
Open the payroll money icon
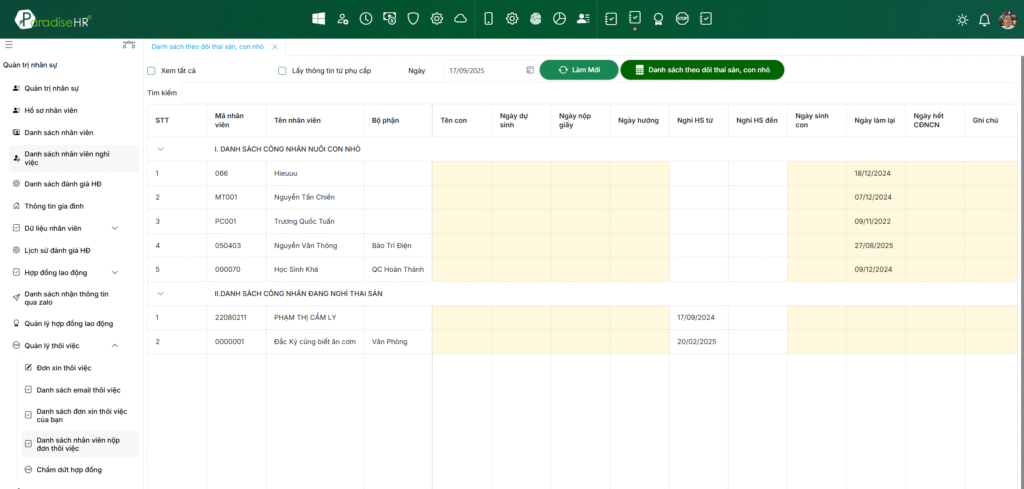pos(389,19)
